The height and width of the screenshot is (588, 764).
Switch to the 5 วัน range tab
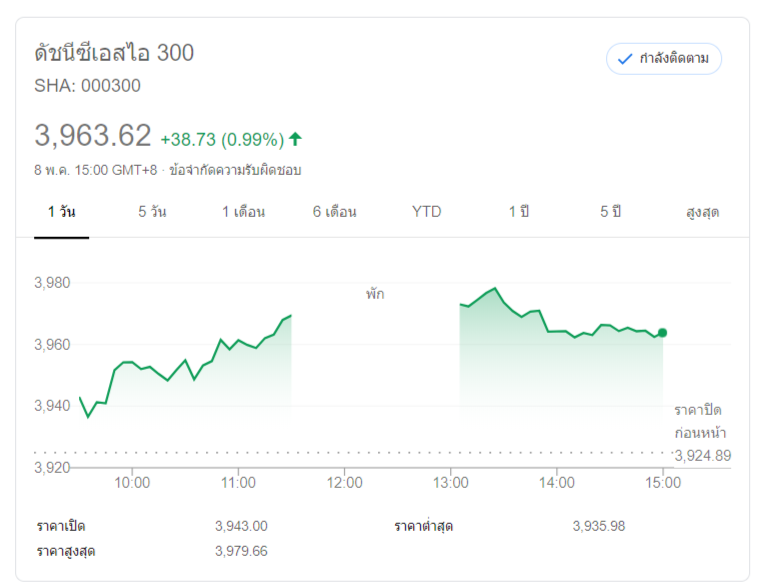pos(152,212)
